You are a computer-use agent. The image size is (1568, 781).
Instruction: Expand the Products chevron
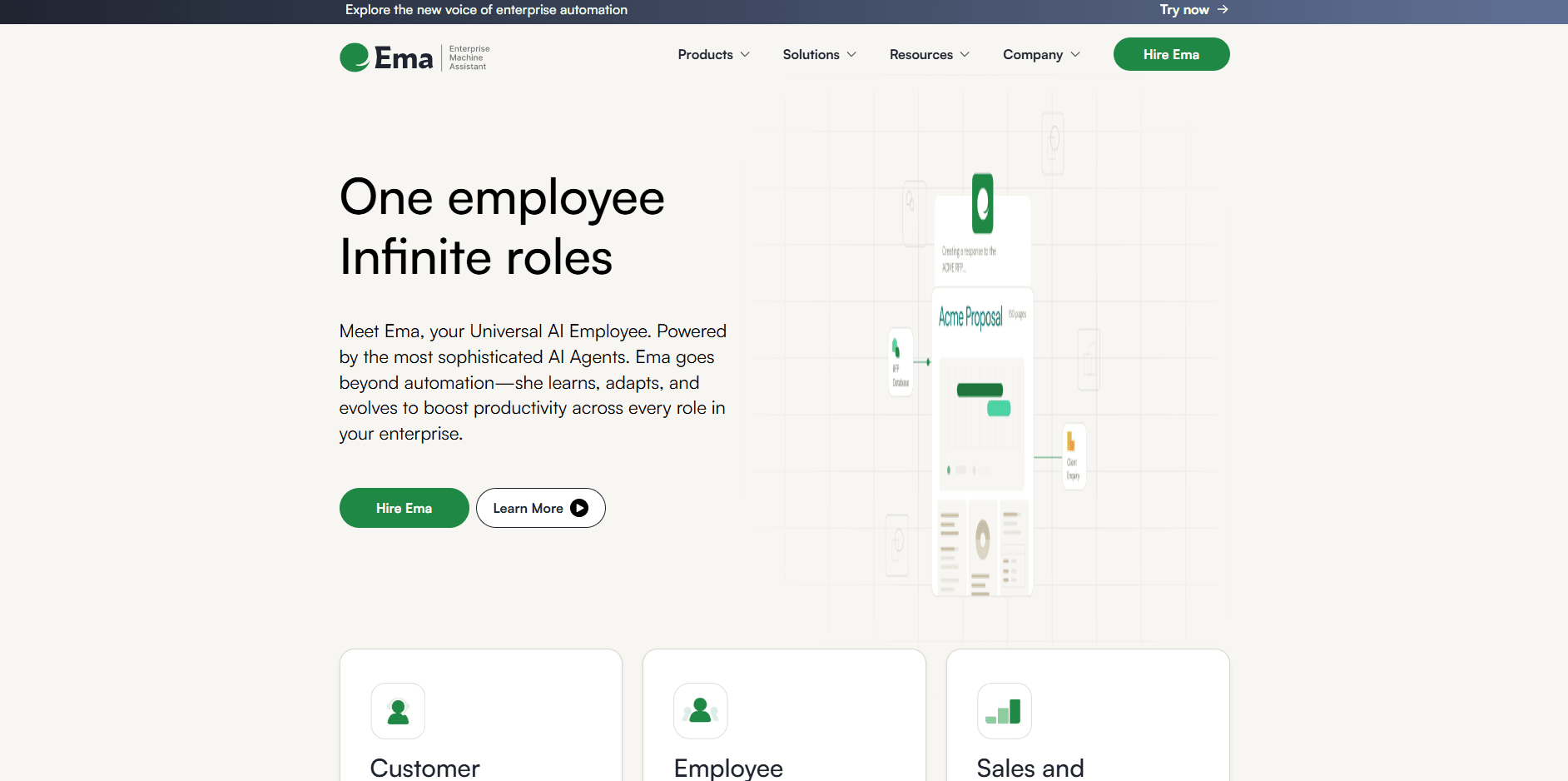tap(745, 54)
